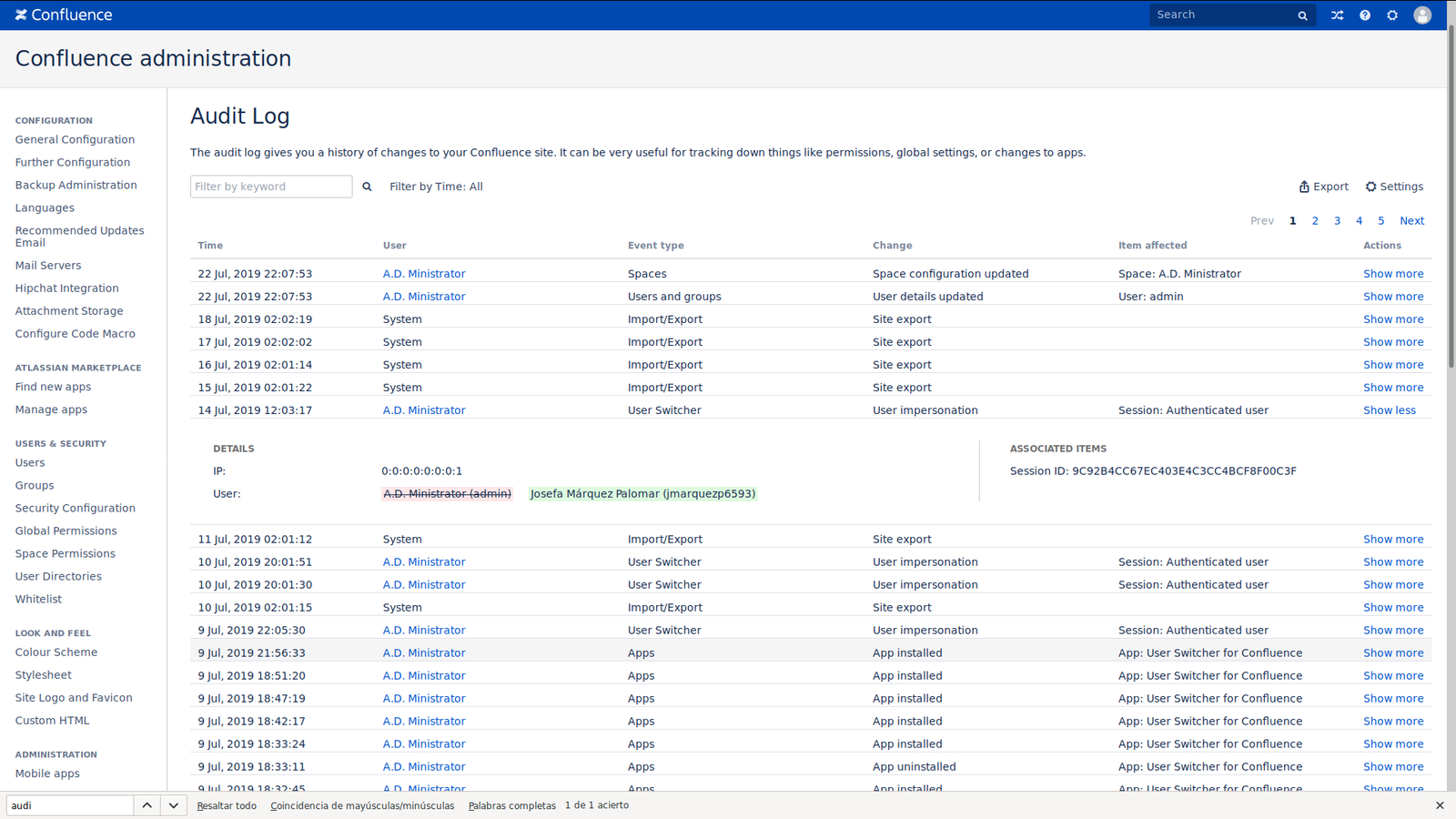Viewport: 1456px width, 819px height.
Task: Open General Configuration in sidebar
Action: [x=75, y=140]
